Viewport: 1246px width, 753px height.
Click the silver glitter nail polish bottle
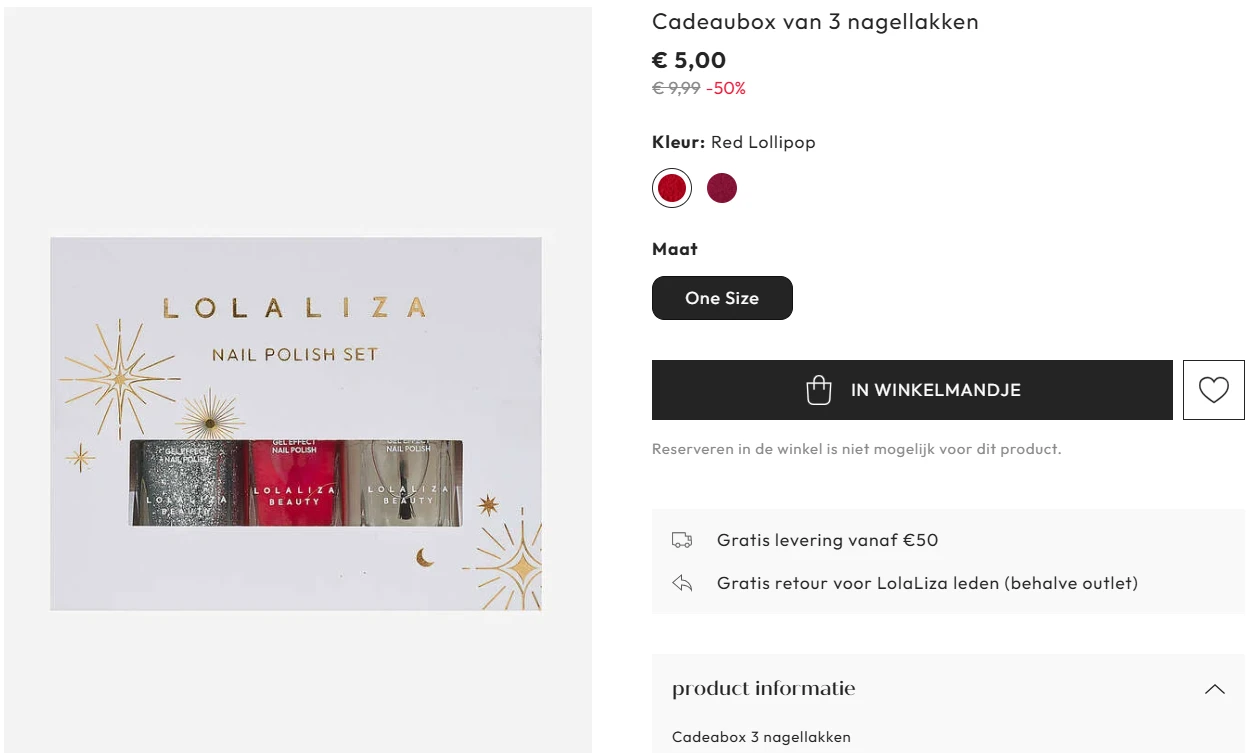point(187,481)
